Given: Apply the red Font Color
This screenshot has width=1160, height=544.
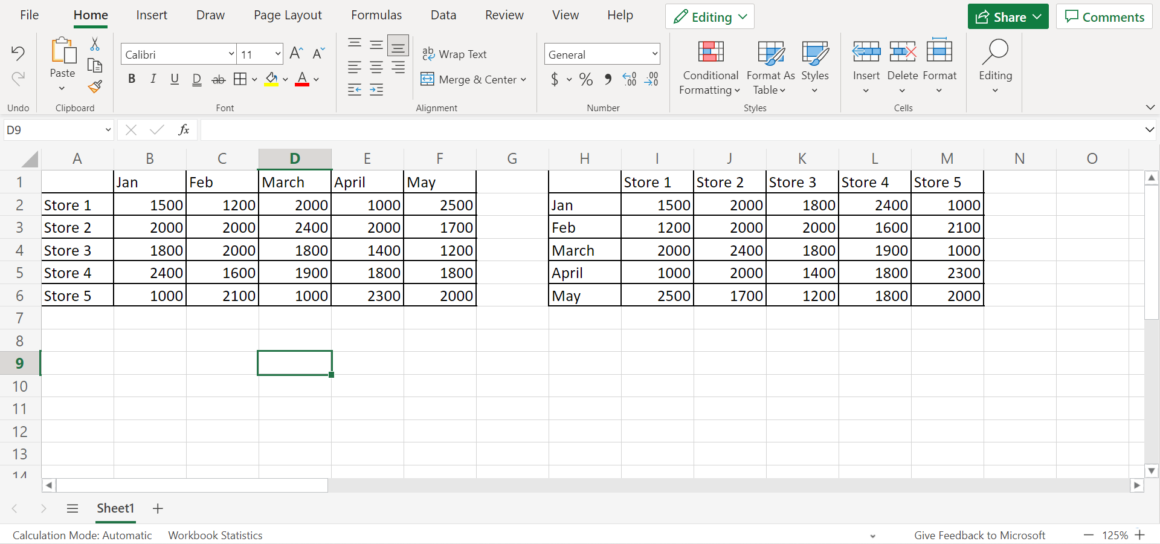Looking at the screenshot, I should coord(302,79).
